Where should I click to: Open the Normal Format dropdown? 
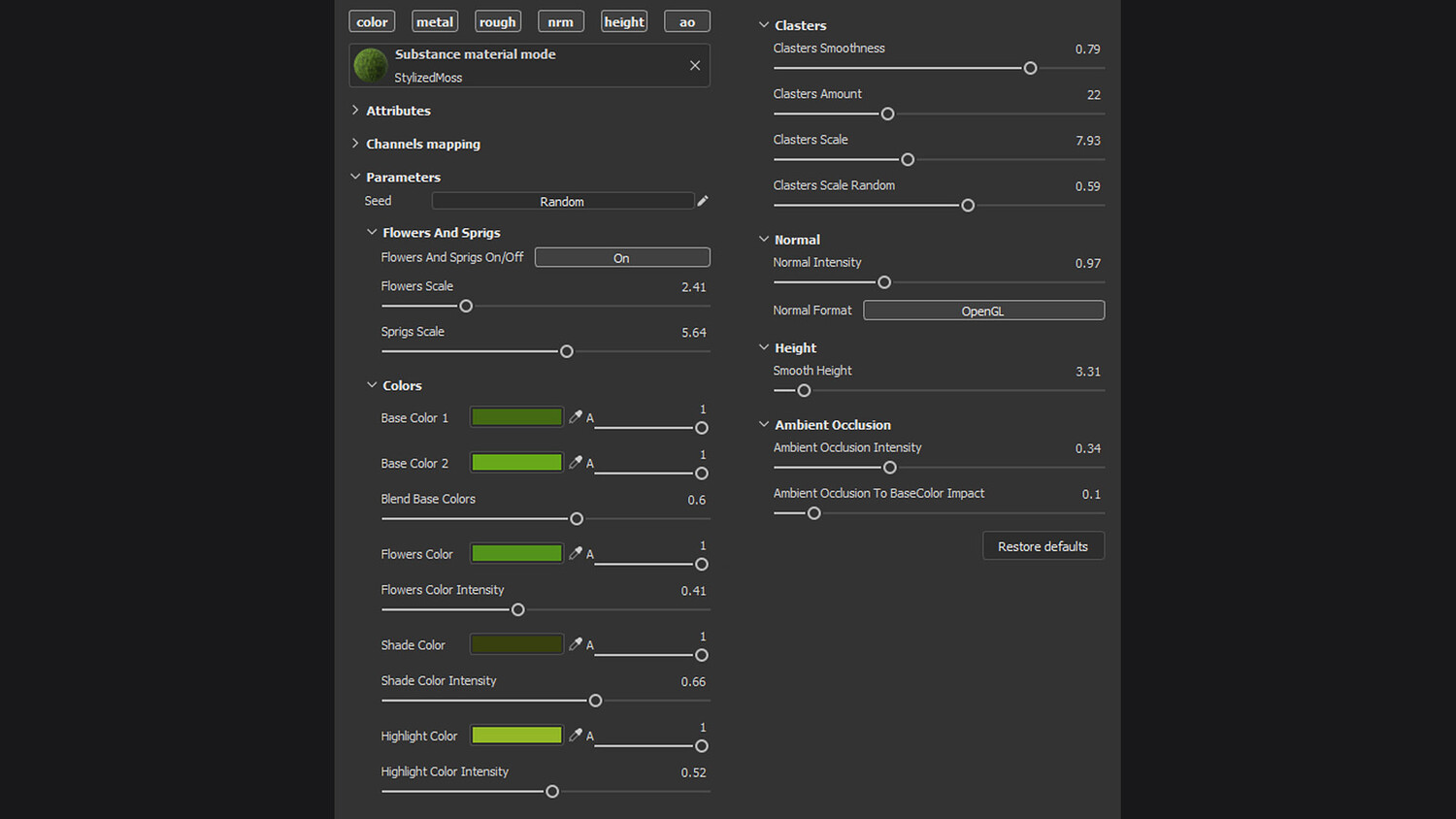point(983,311)
